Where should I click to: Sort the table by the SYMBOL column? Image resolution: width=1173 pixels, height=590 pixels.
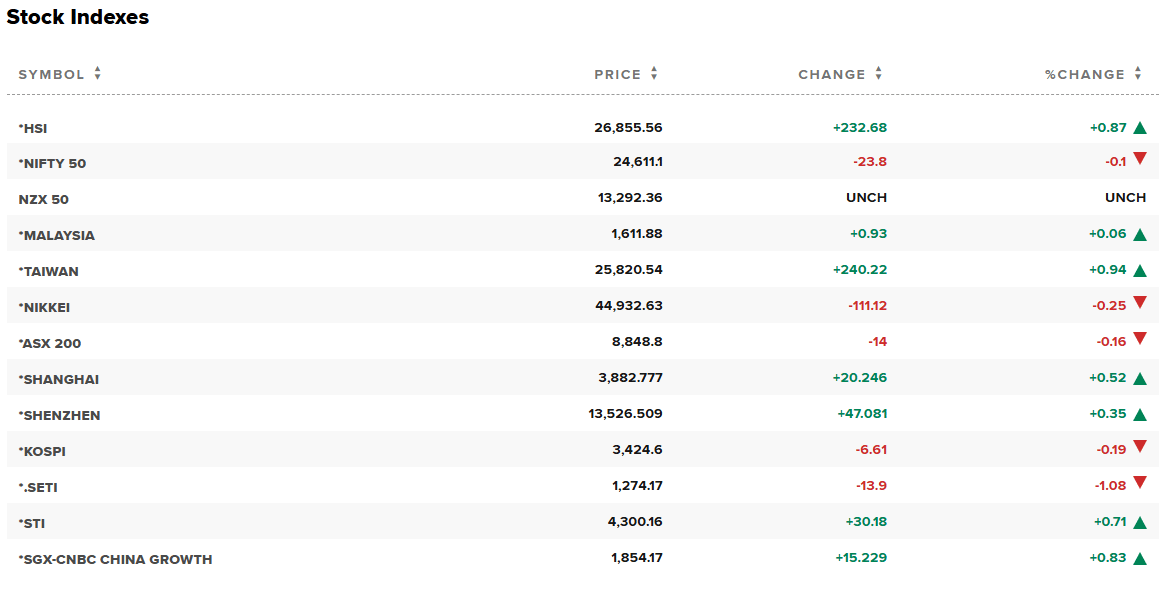[52, 75]
